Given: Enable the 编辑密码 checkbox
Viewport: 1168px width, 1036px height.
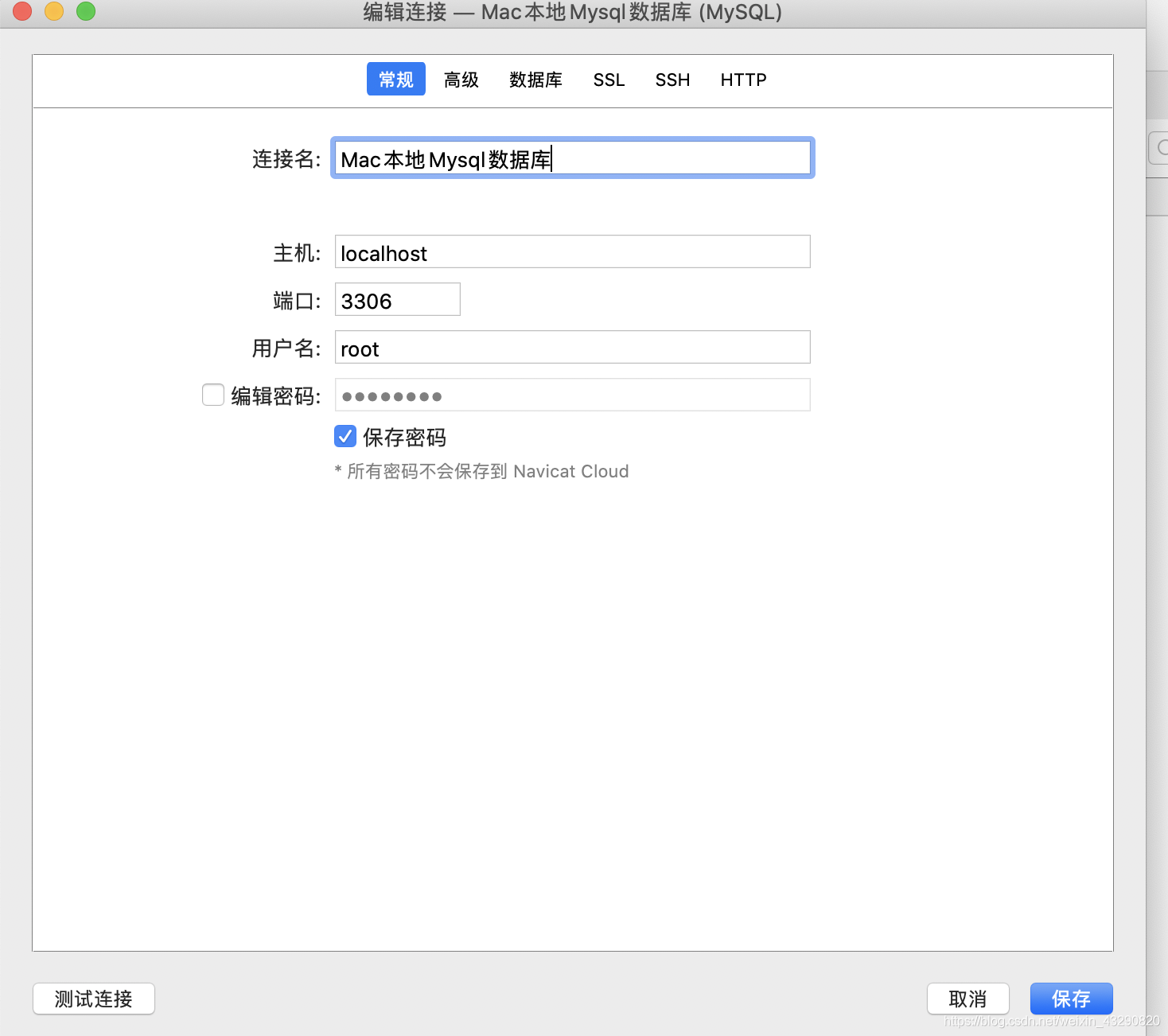Looking at the screenshot, I should click(x=213, y=395).
